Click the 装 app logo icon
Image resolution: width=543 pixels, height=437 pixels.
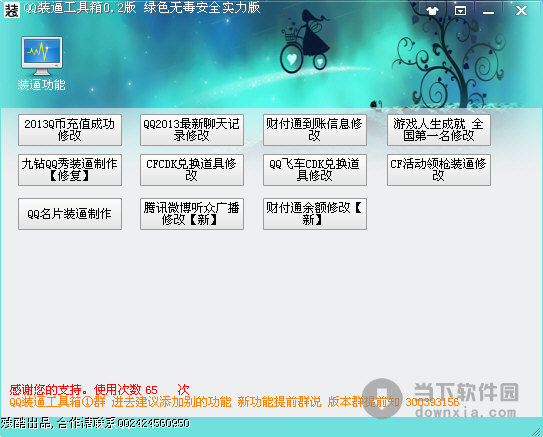11,10
